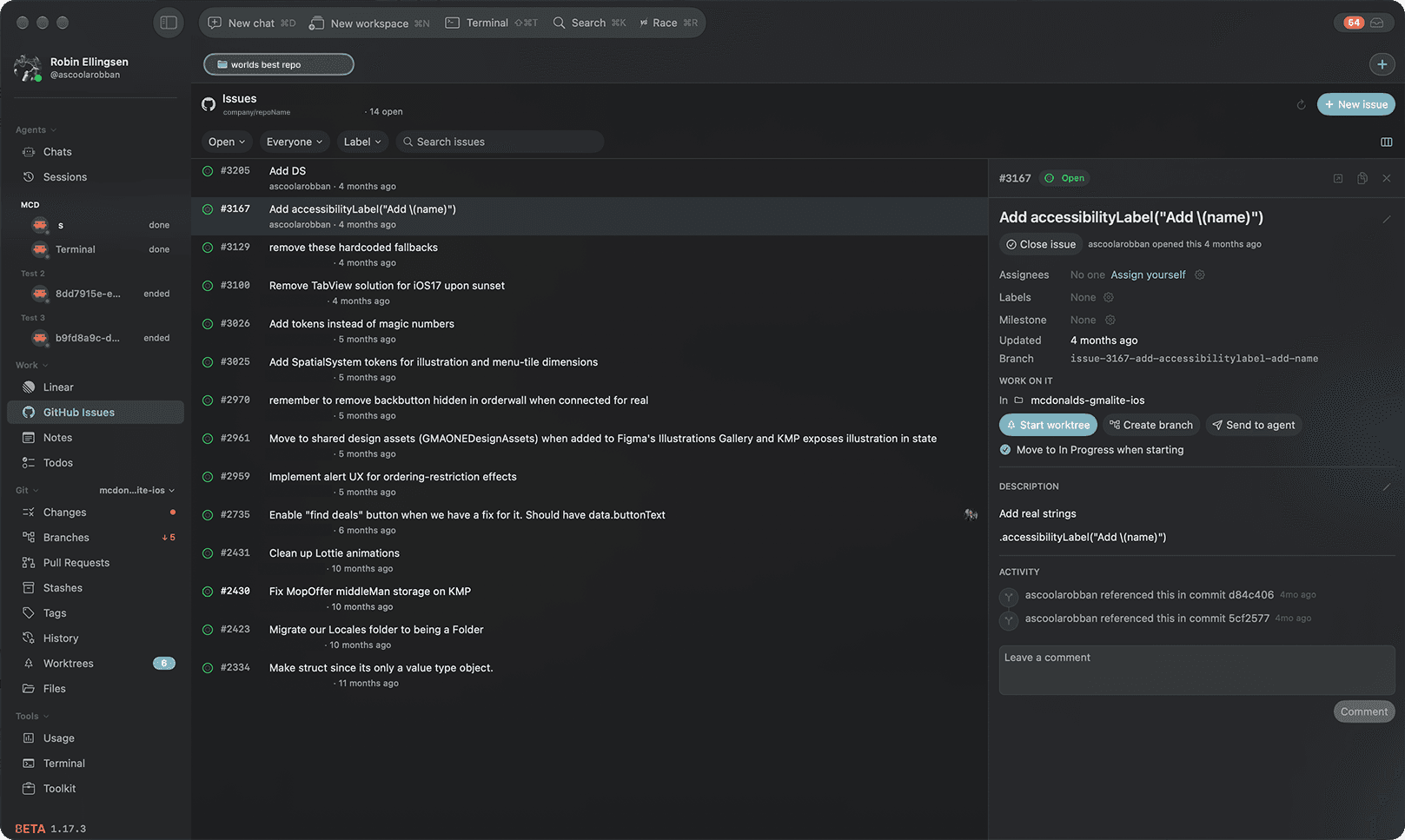1405x840 pixels.
Task: Open issue #3167 in external window
Action: pos(1338,178)
